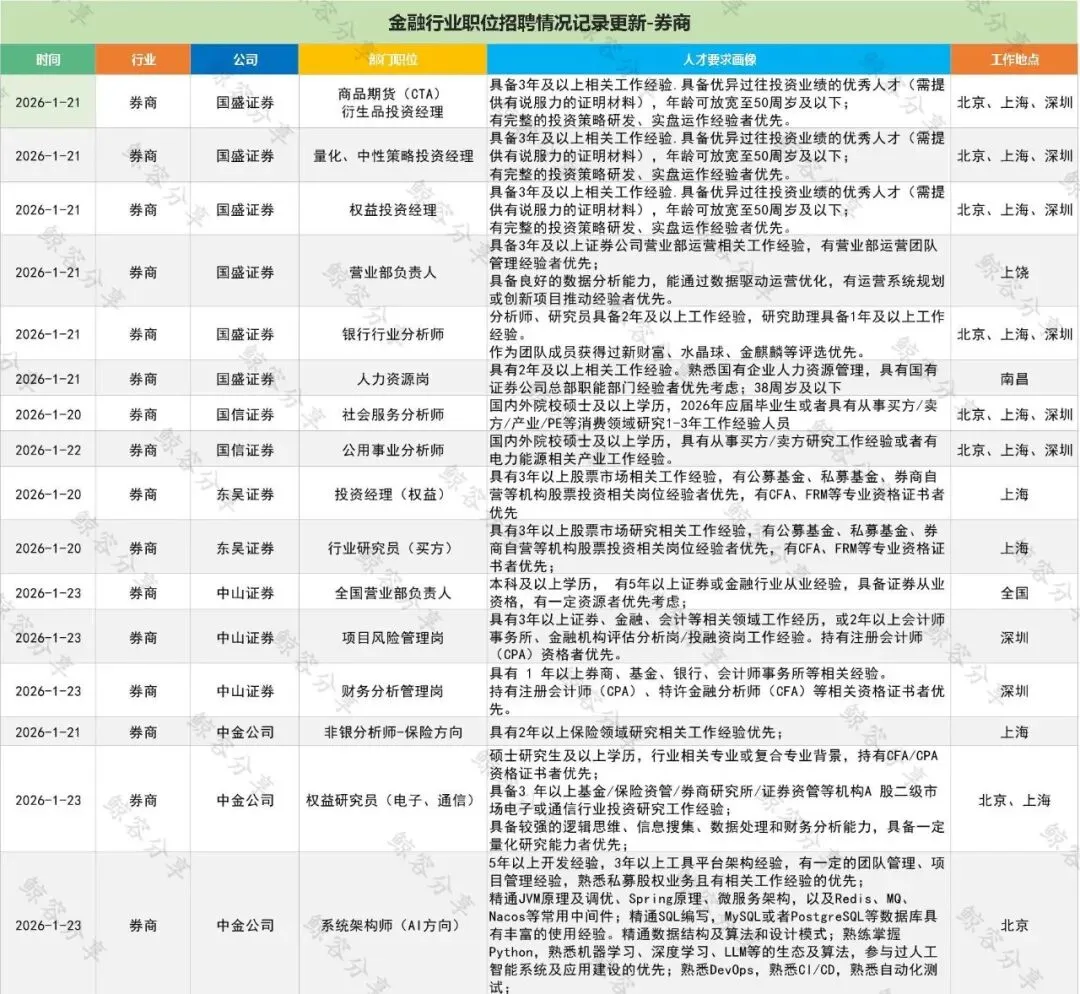Click the 2026-1-22 date cell
Viewport: 1080px width, 994px height.
point(48,450)
